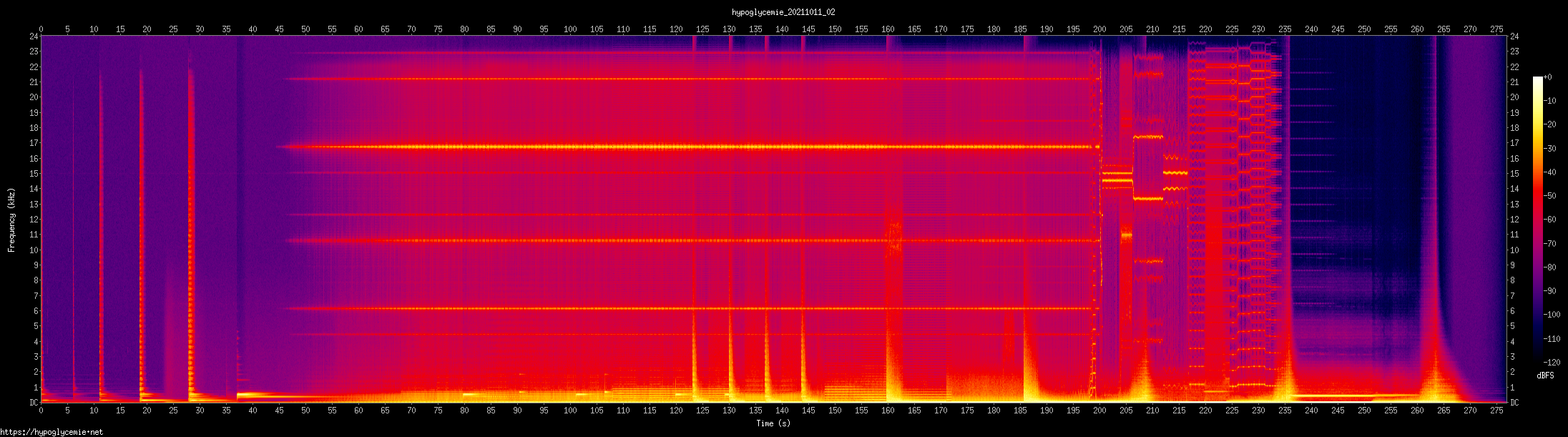Click the 235 second tick on bottom axis
Image resolution: width=1568 pixels, height=437 pixels.
coord(1285,411)
